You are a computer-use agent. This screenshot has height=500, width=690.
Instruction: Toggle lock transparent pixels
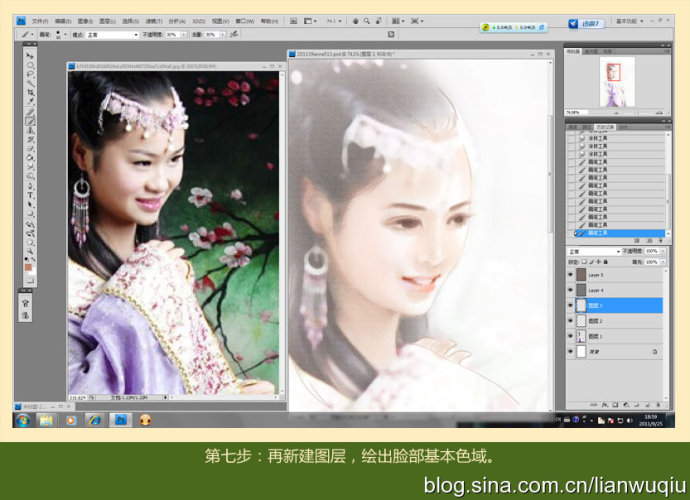coord(584,262)
